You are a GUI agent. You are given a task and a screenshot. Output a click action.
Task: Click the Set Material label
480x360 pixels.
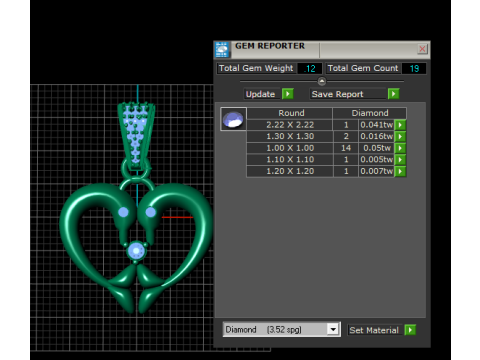tap(374, 330)
